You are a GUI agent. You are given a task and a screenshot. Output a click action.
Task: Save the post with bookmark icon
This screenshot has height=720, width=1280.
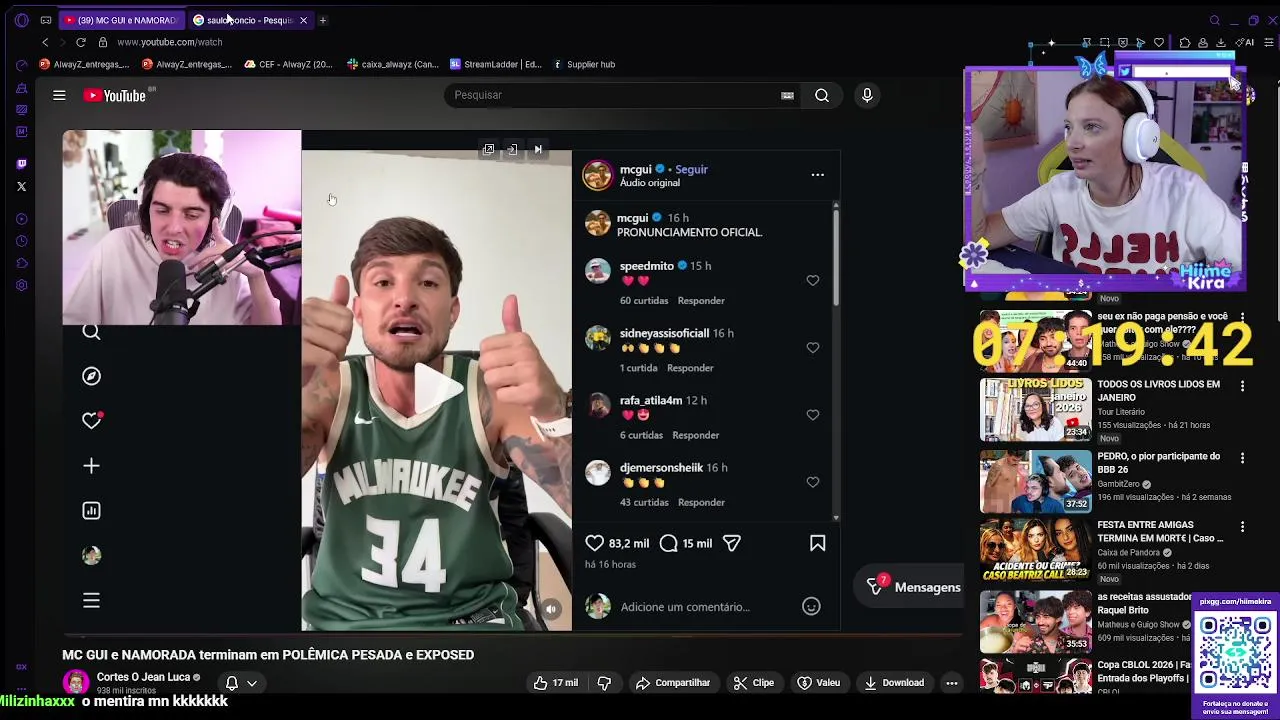pos(817,543)
